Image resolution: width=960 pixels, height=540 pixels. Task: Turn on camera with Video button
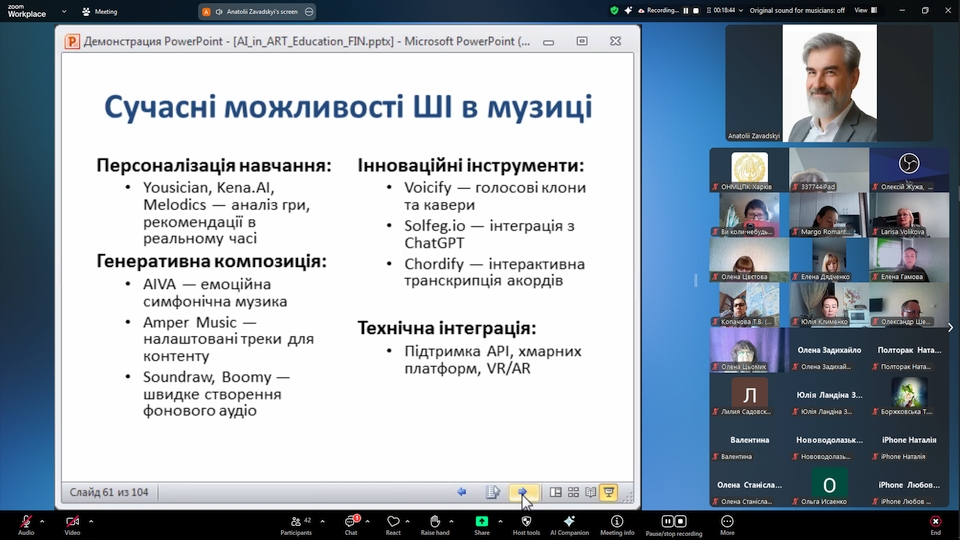[x=72, y=525]
